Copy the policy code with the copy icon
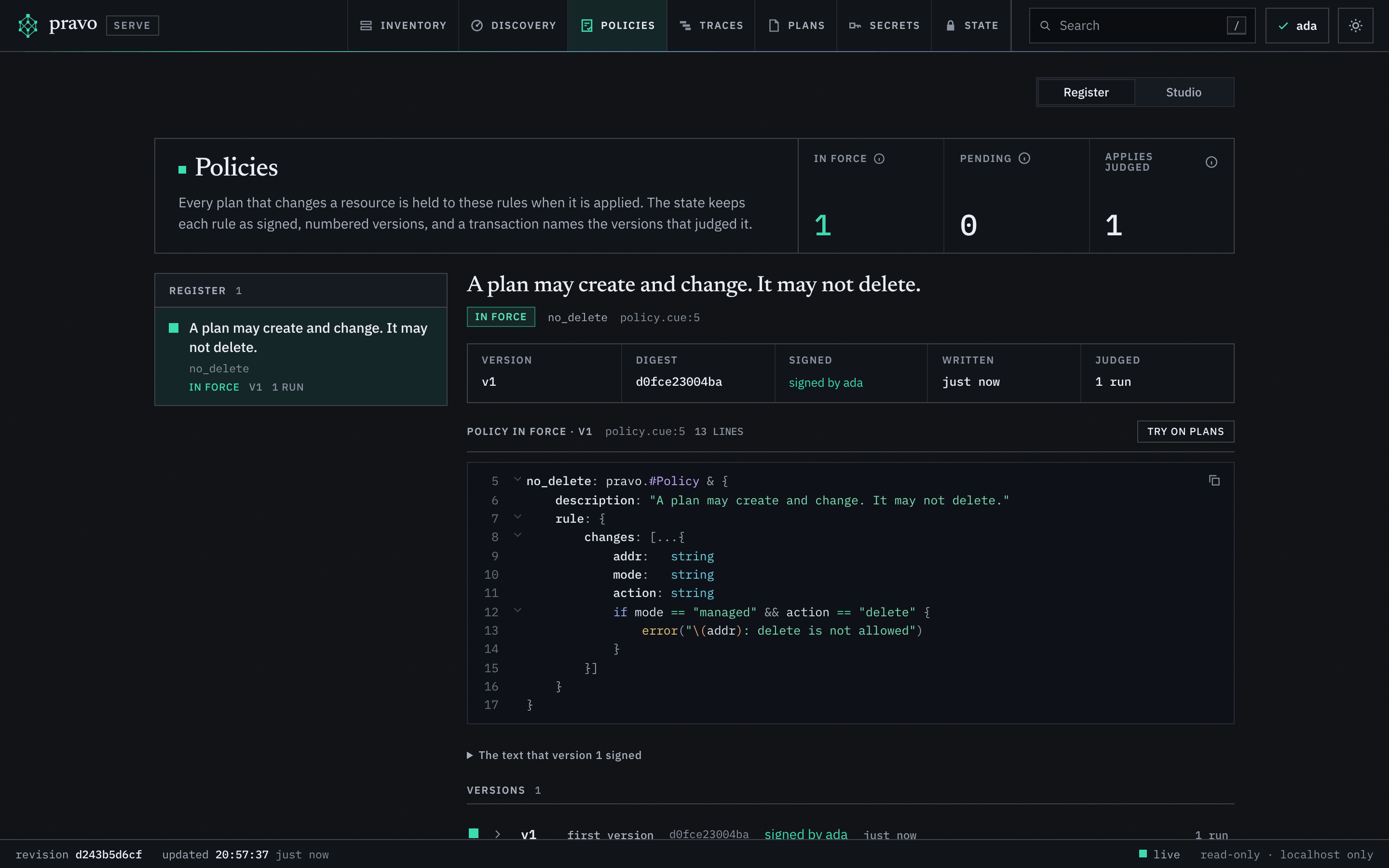Screen dimensions: 1389x868 1214,480
